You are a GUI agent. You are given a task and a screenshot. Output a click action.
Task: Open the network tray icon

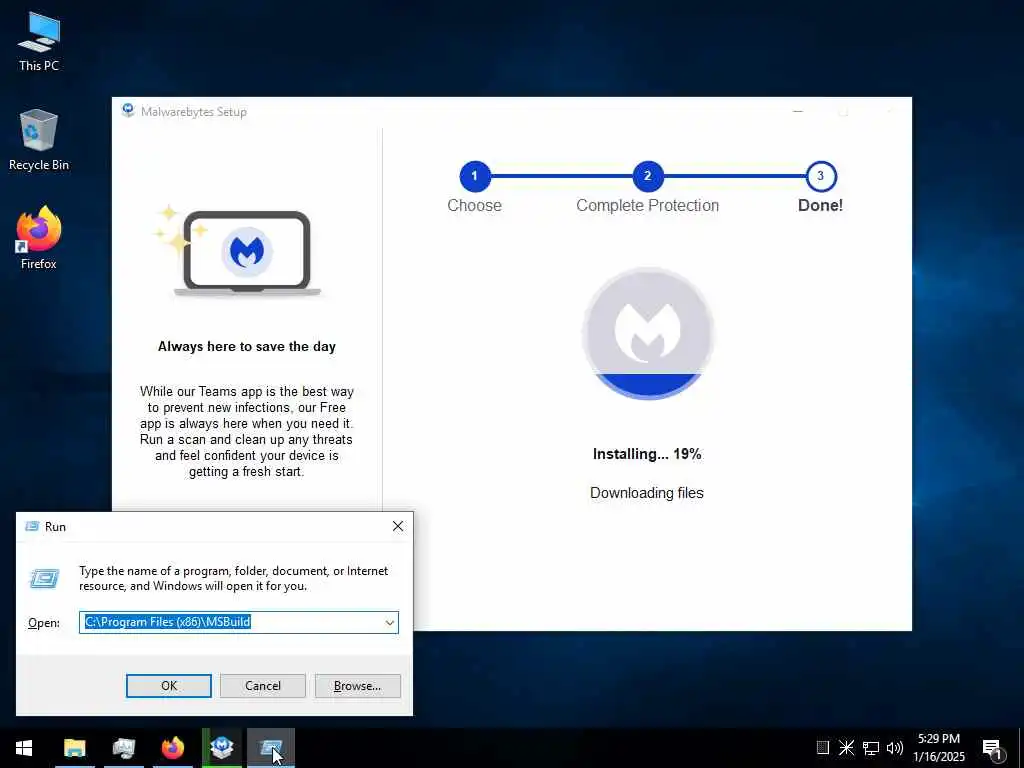pos(871,748)
